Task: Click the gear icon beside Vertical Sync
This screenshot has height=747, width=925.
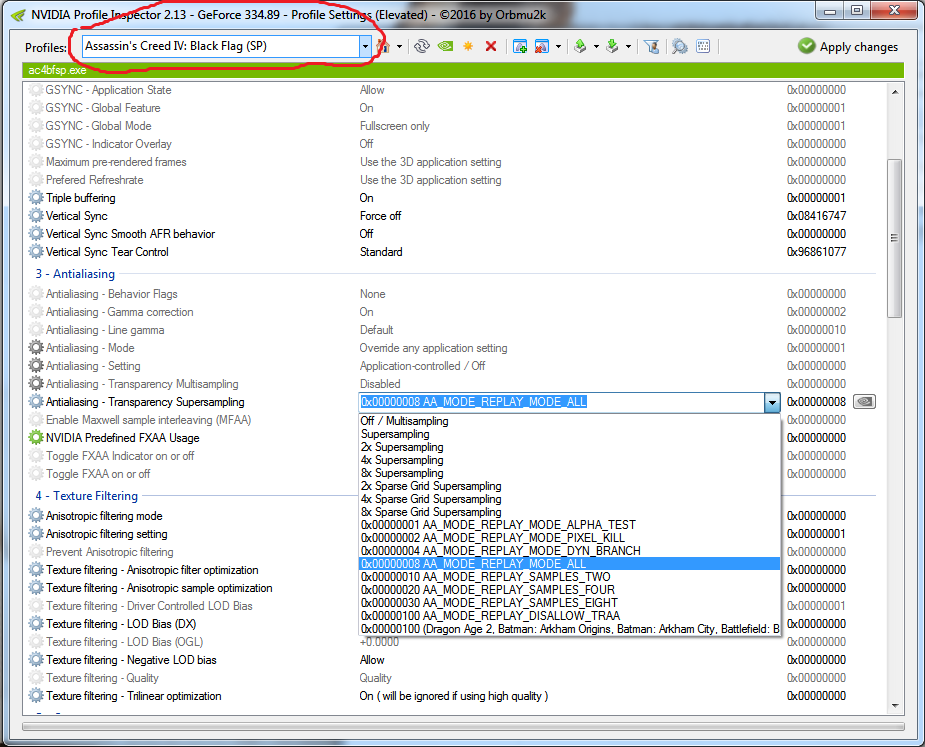Action: tap(36, 215)
